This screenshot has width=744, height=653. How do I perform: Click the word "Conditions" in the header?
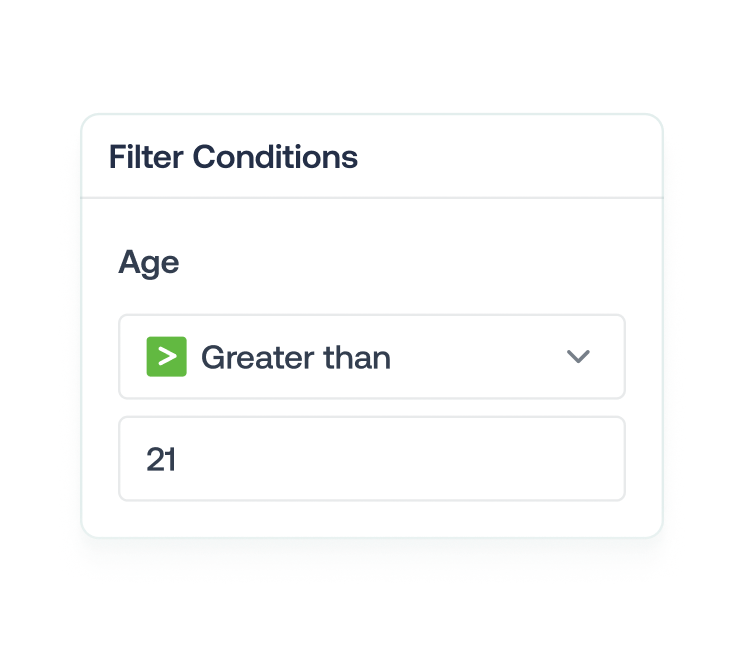[275, 157]
